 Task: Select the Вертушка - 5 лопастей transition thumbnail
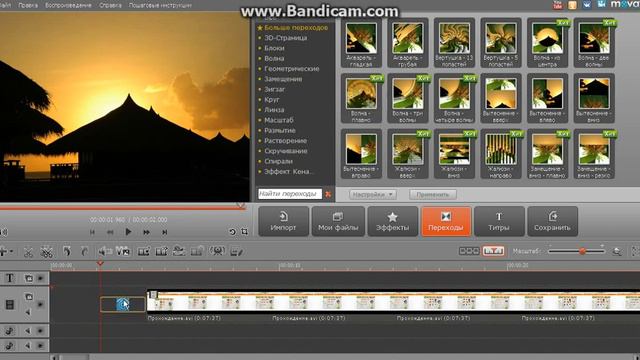[x=500, y=43]
